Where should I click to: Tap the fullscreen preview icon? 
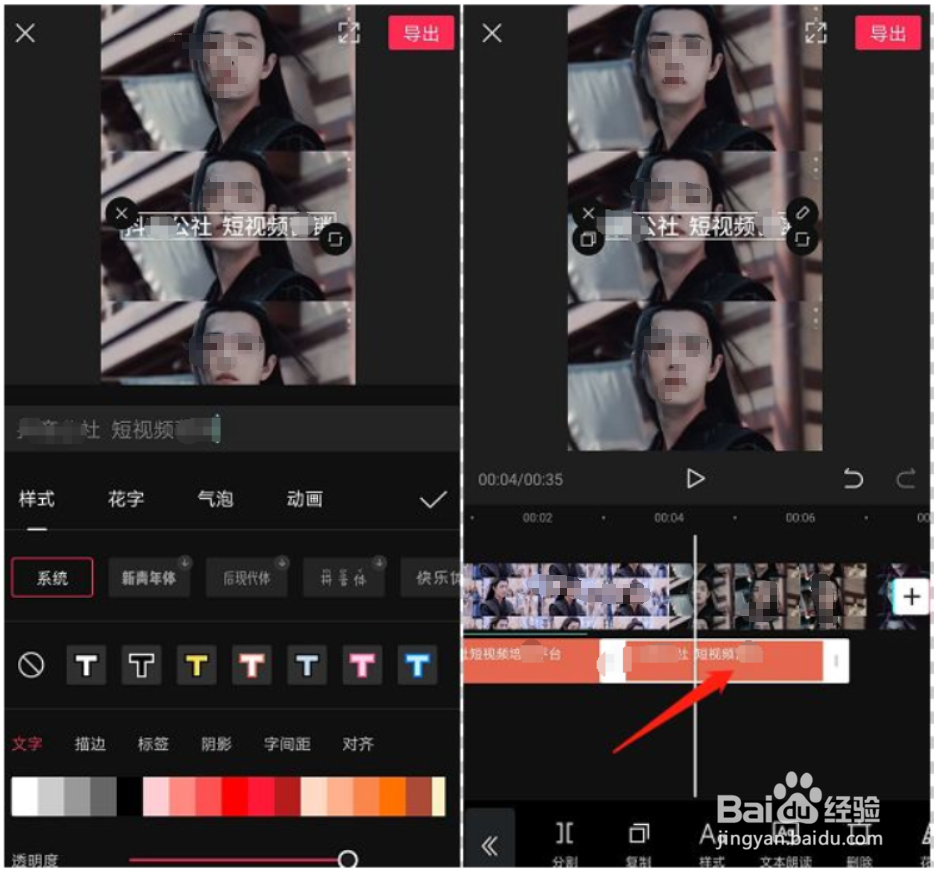(817, 33)
